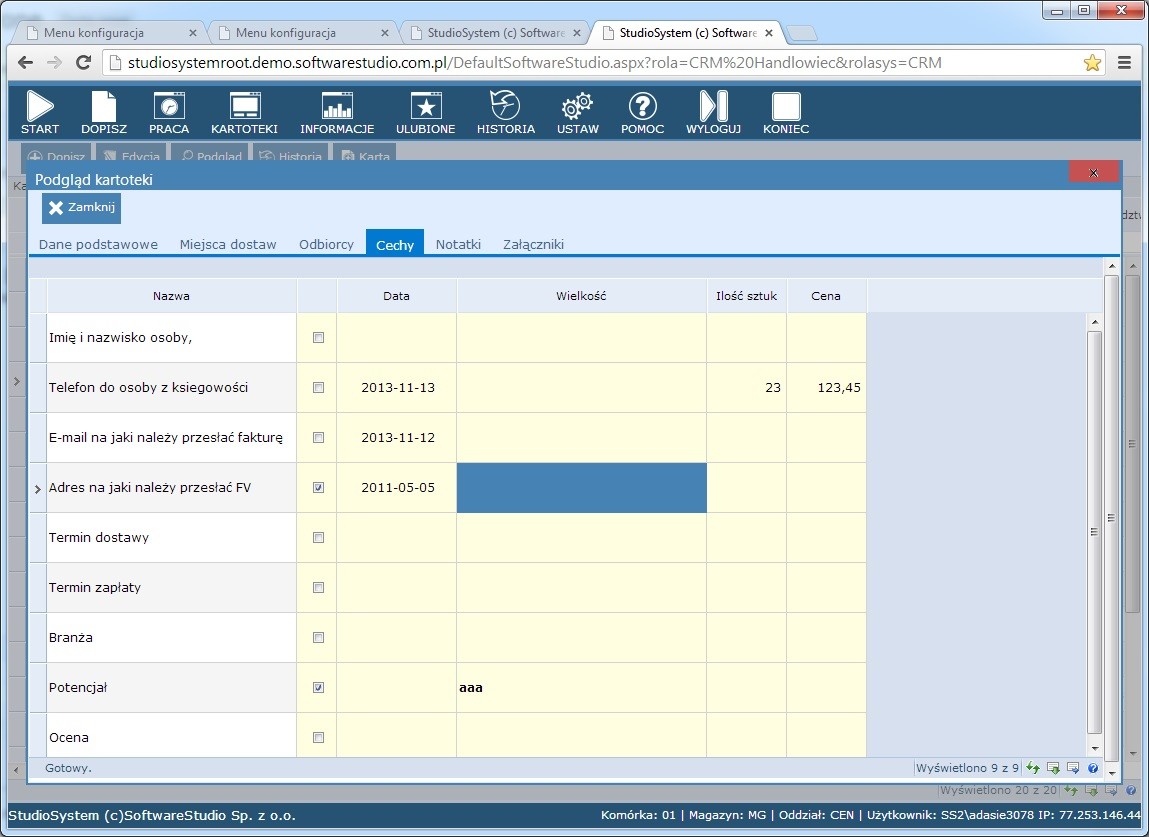The height and width of the screenshot is (837, 1149).
Task: Go back in browser history
Action: [25, 62]
